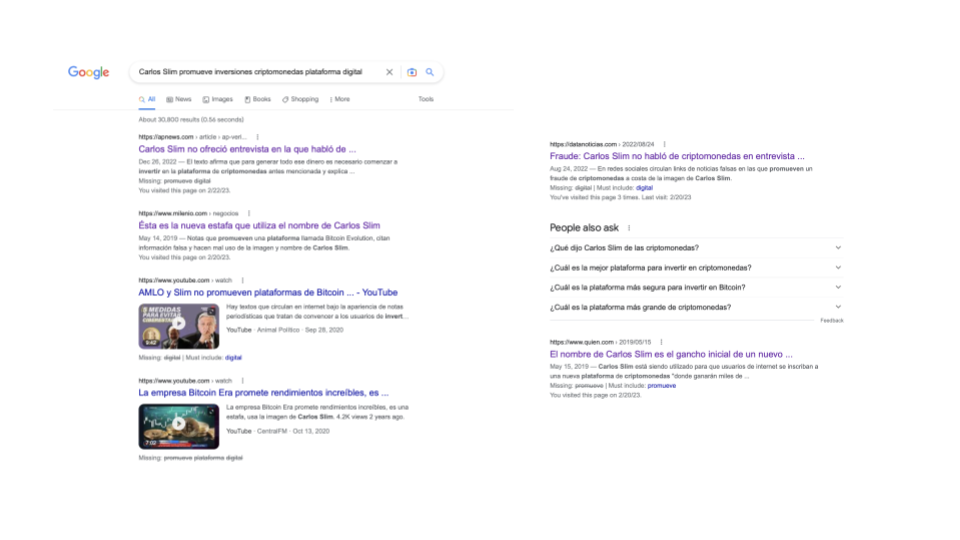Click the magnifying glass search icon

click(x=430, y=72)
